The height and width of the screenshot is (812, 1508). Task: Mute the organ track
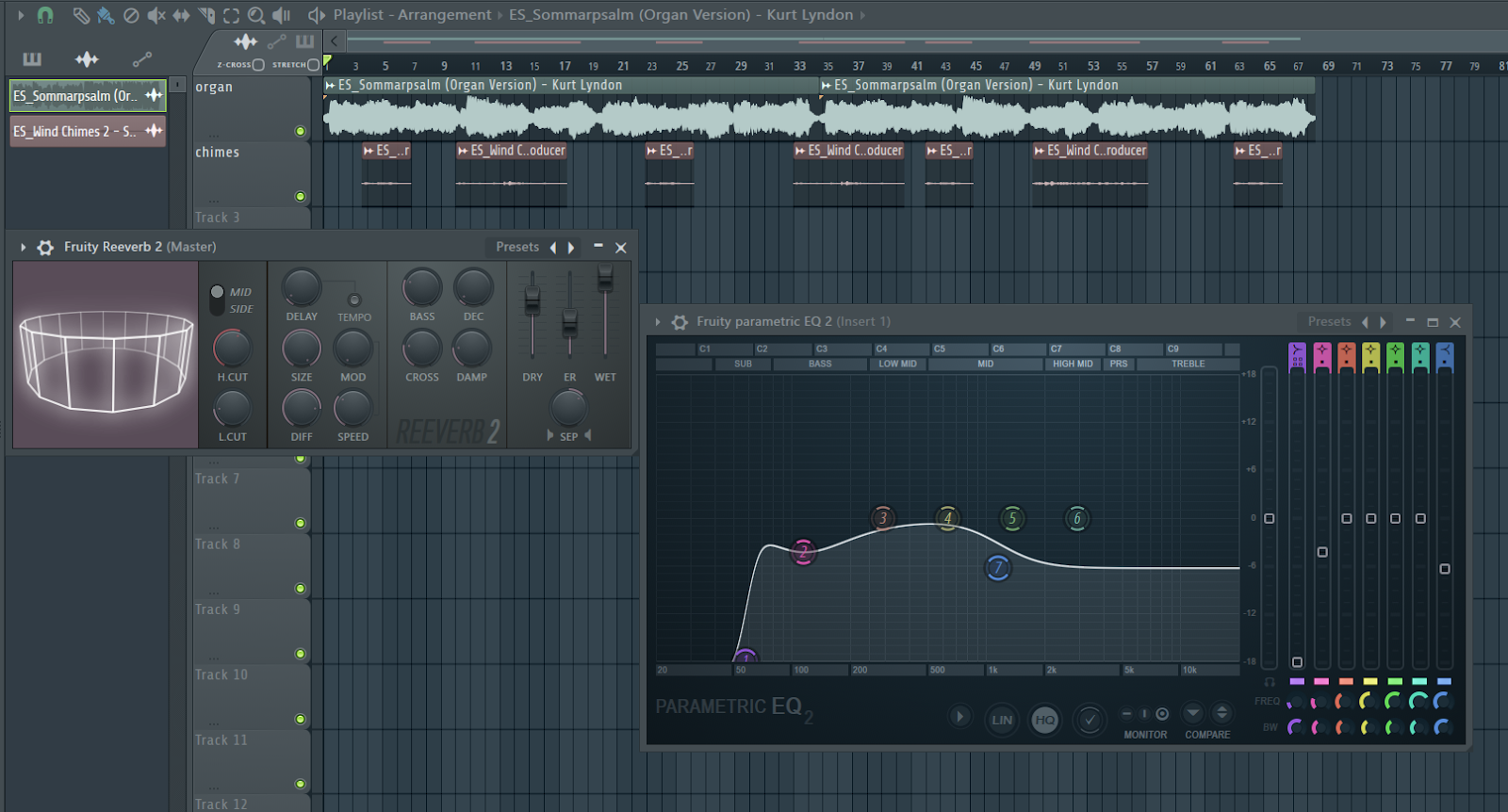point(300,131)
